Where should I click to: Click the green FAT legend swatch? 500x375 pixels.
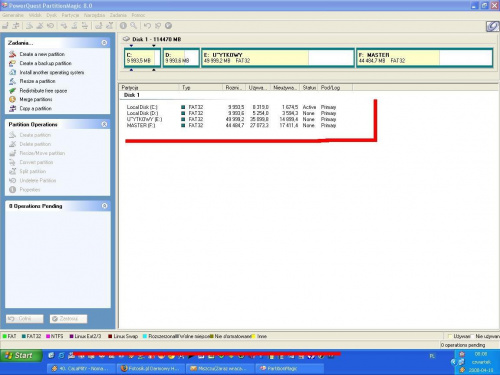click(5, 336)
